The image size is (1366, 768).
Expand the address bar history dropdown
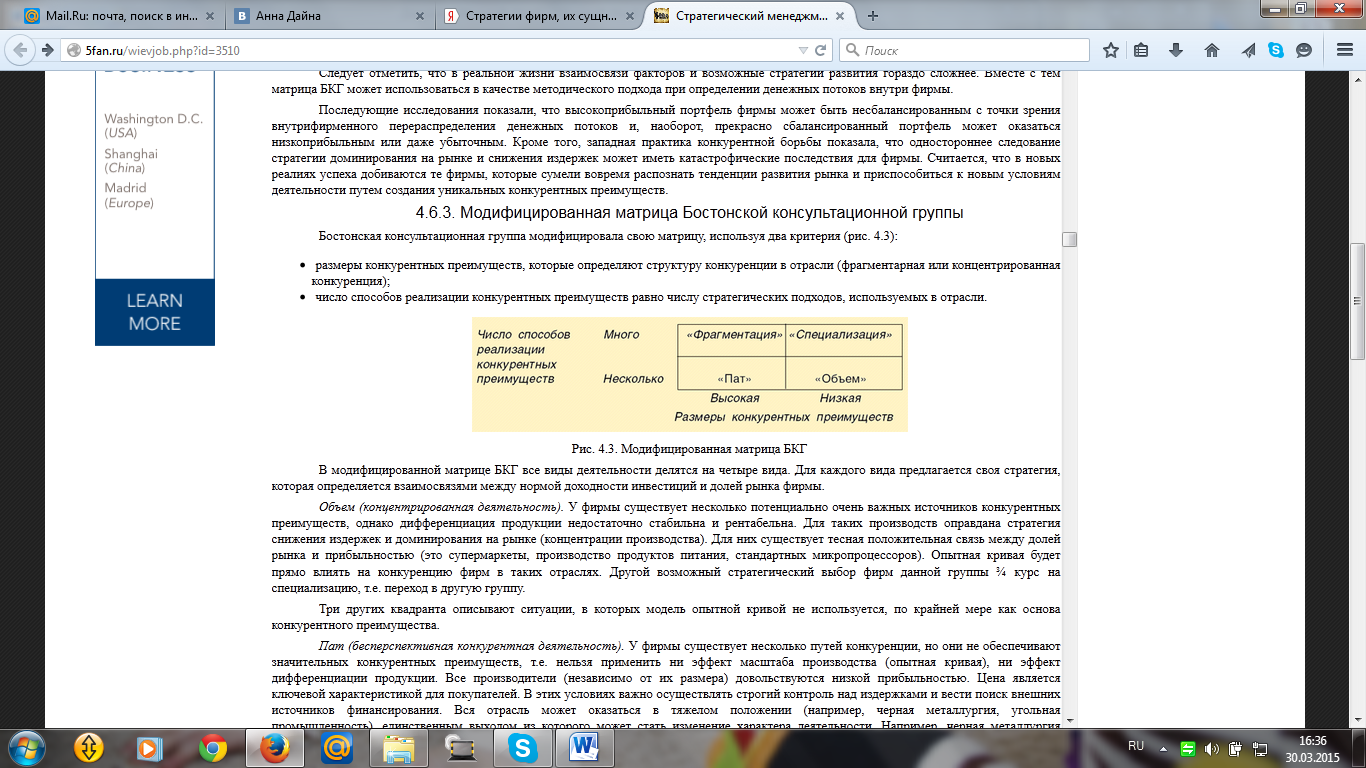pyautogui.click(x=802, y=50)
